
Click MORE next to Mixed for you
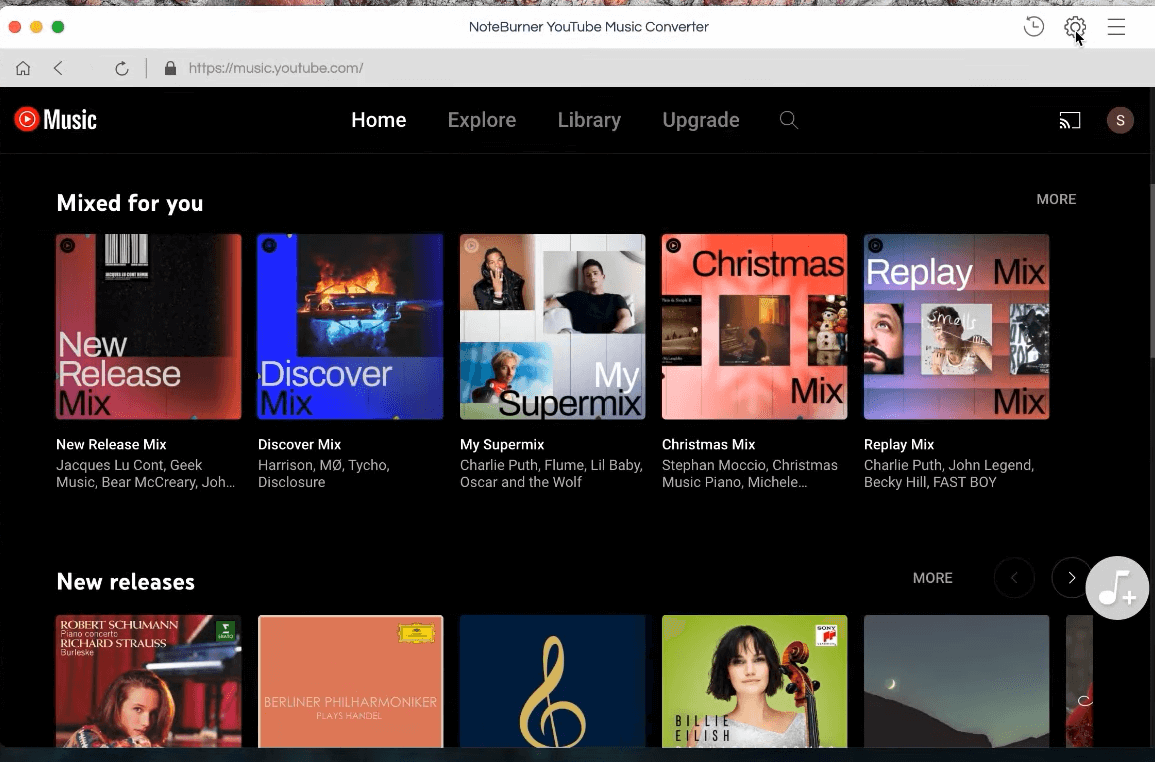pyautogui.click(x=1056, y=199)
